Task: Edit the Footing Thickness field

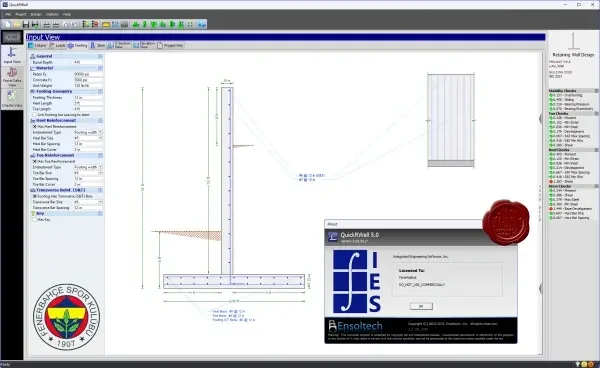Action: point(88,98)
